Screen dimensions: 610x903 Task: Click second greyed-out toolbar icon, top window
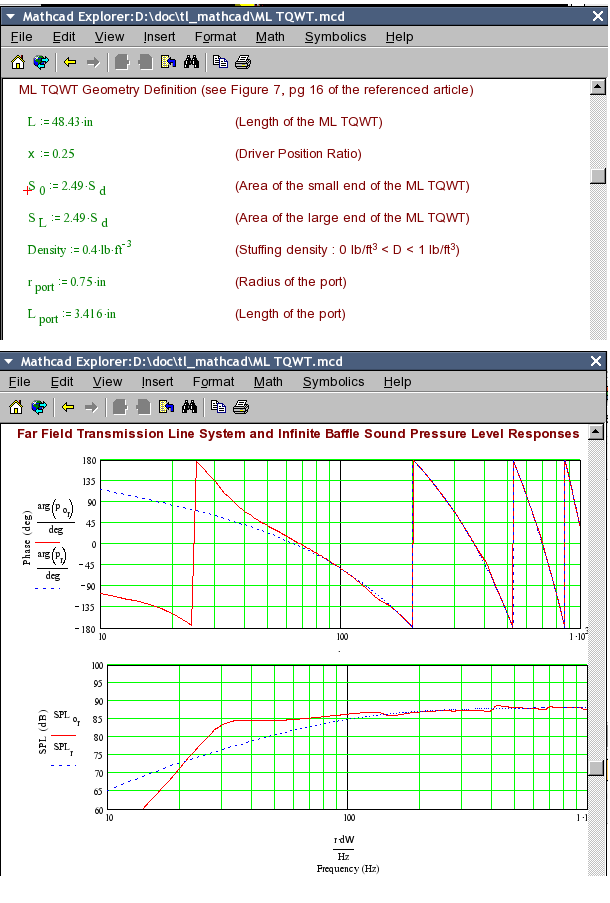click(x=145, y=62)
